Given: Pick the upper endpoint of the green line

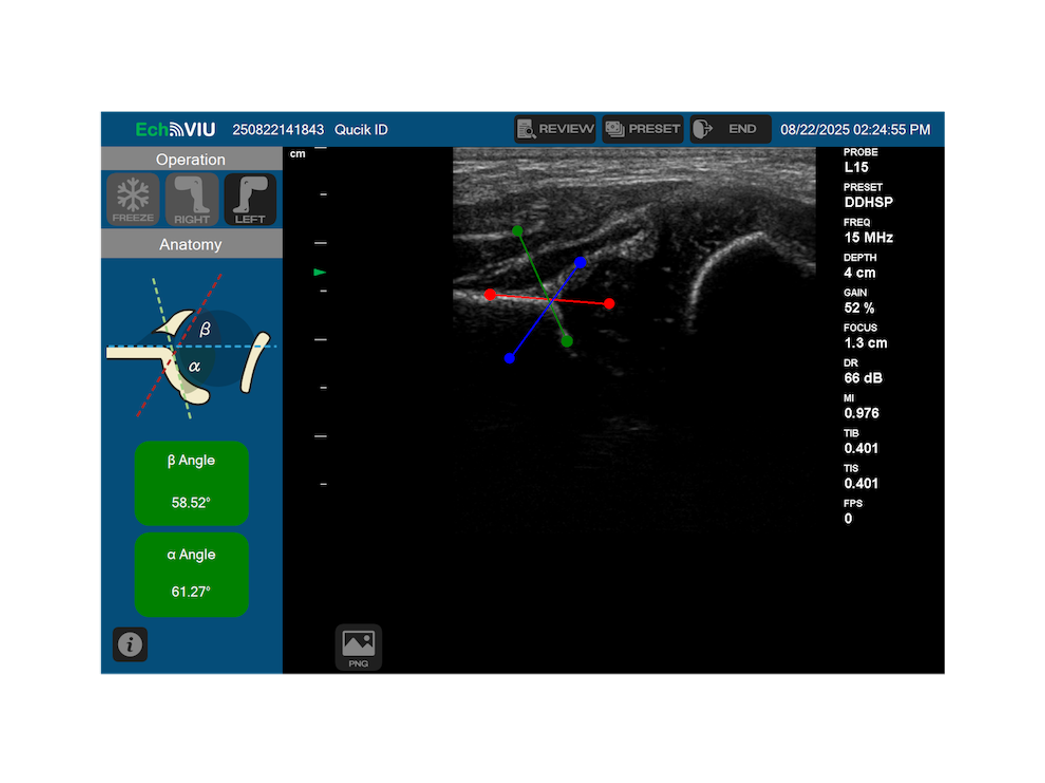Looking at the screenshot, I should point(517,231).
